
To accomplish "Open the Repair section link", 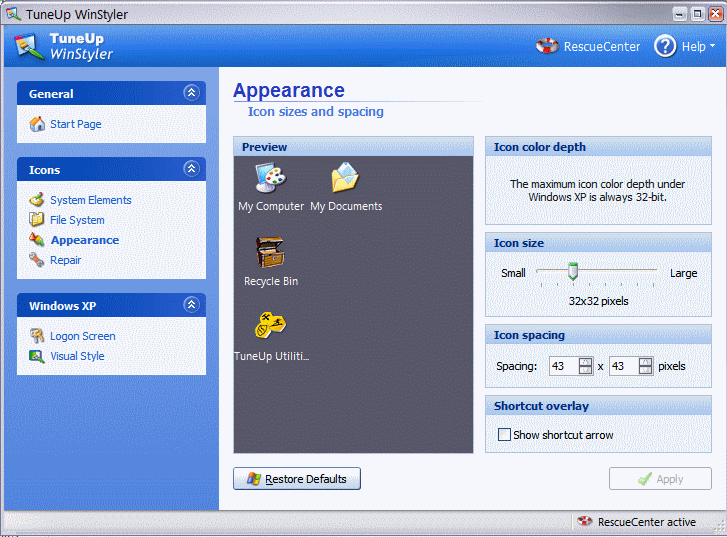I will pyautogui.click(x=65, y=260).
